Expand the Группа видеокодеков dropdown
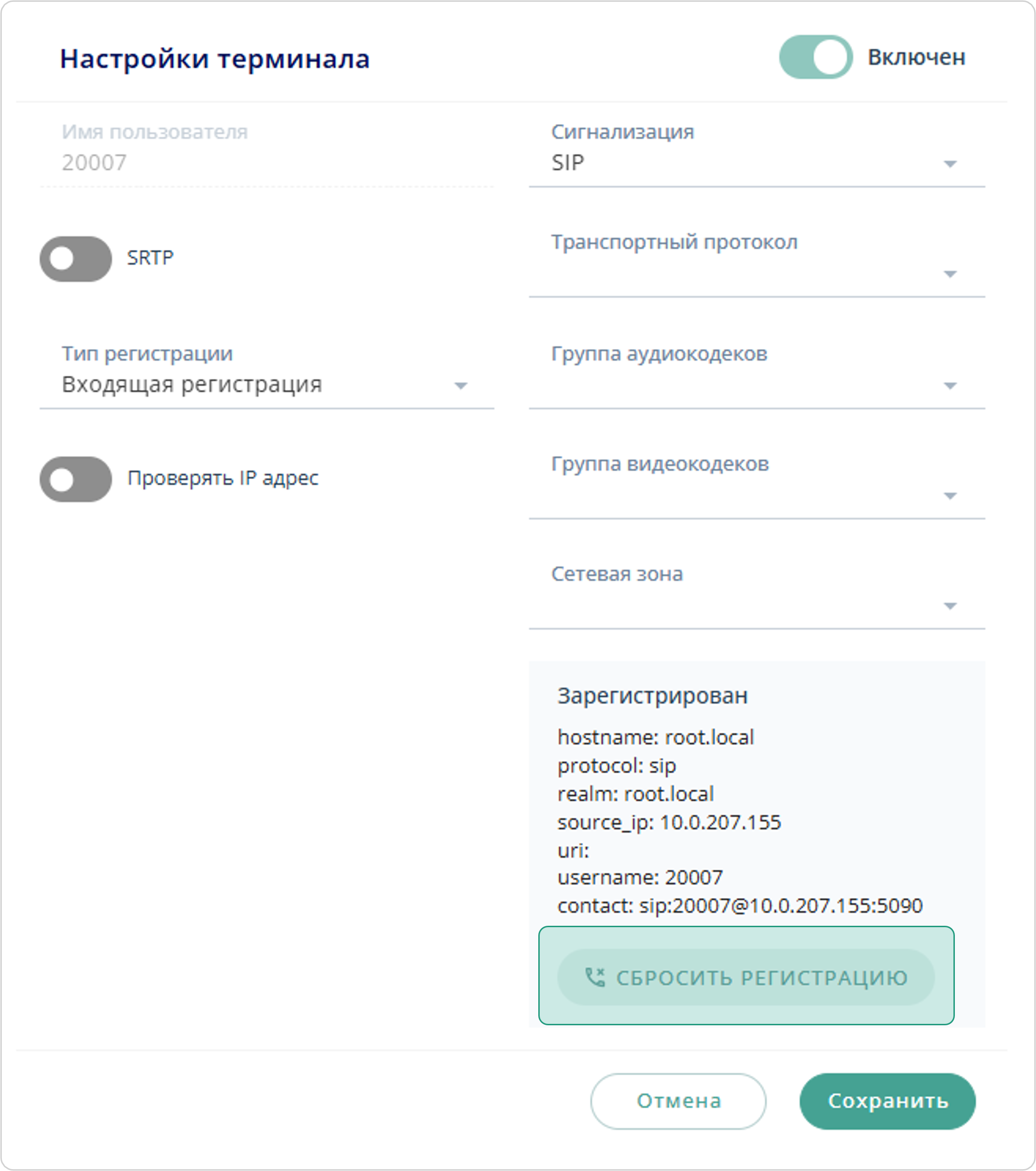1036x1171 pixels. click(950, 496)
